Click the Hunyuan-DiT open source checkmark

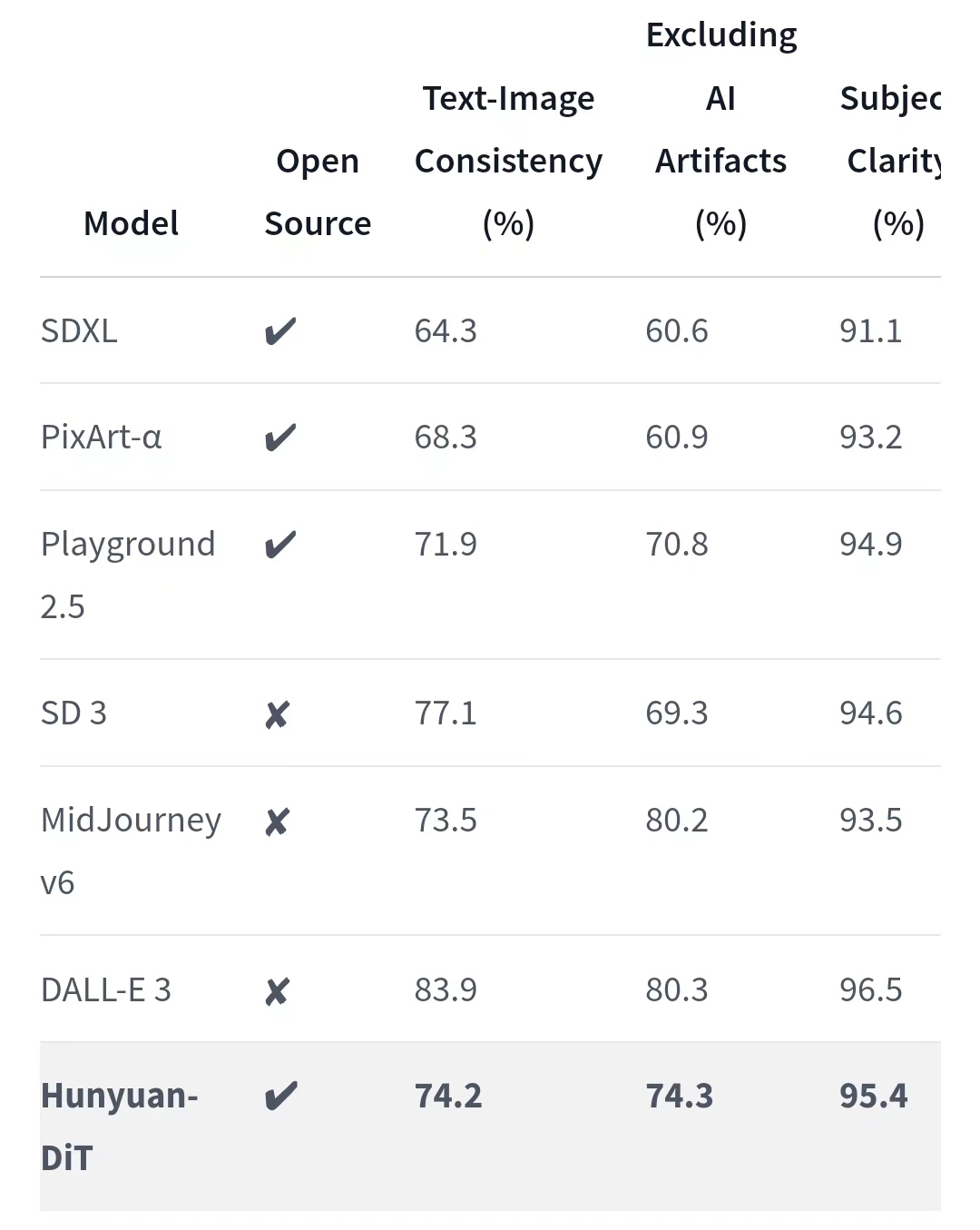click(280, 1097)
